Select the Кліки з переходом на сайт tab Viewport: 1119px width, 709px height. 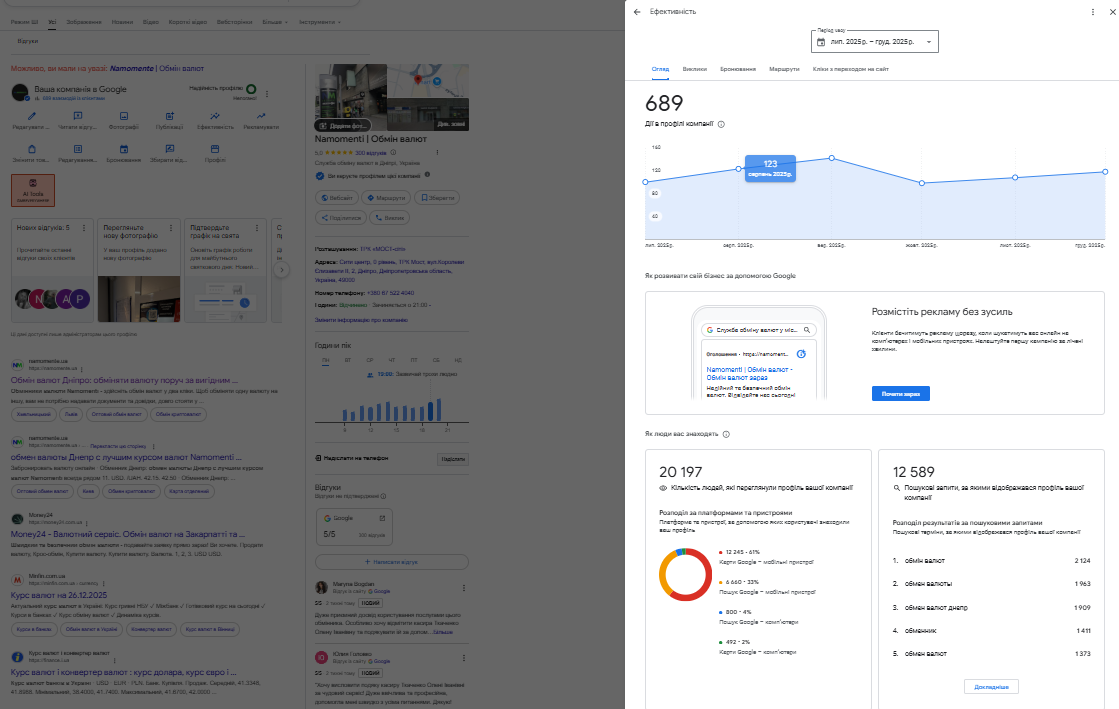850,69
